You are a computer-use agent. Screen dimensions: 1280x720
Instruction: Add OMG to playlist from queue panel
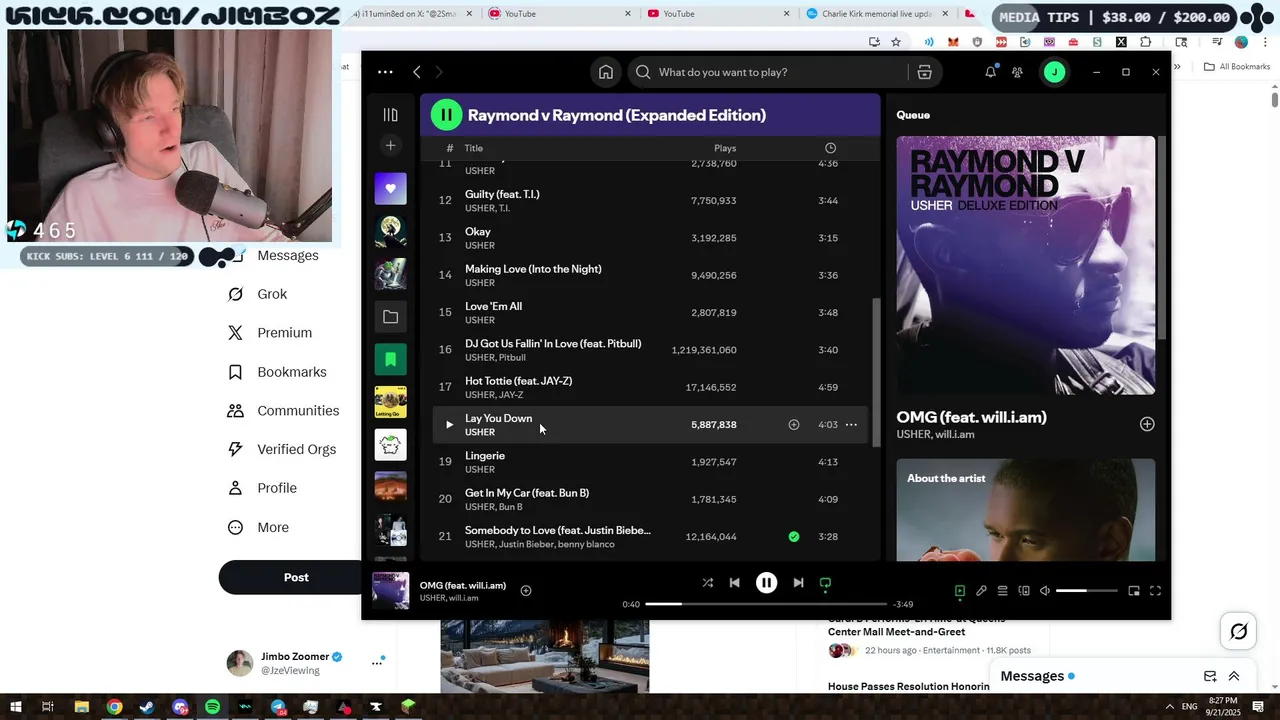pos(1147,424)
